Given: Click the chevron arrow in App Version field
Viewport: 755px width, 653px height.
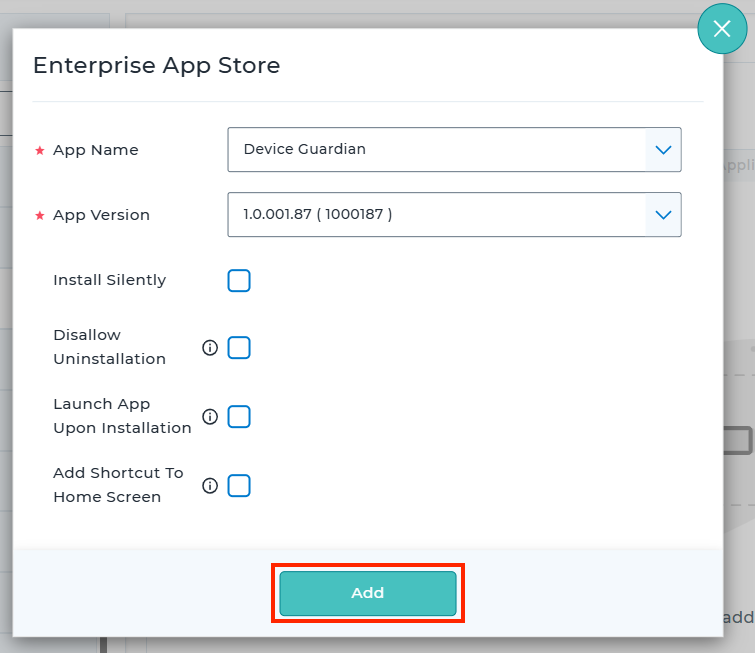Looking at the screenshot, I should pos(663,215).
